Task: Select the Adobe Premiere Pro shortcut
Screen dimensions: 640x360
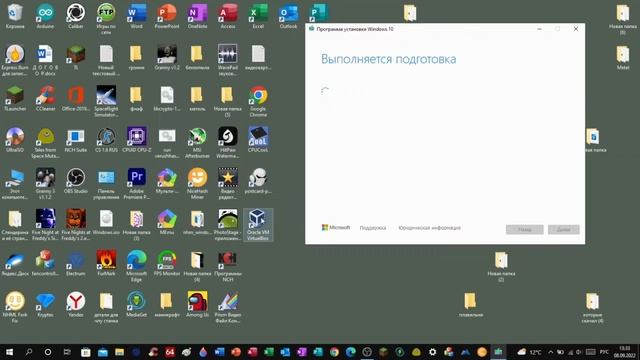Action: coord(136,183)
